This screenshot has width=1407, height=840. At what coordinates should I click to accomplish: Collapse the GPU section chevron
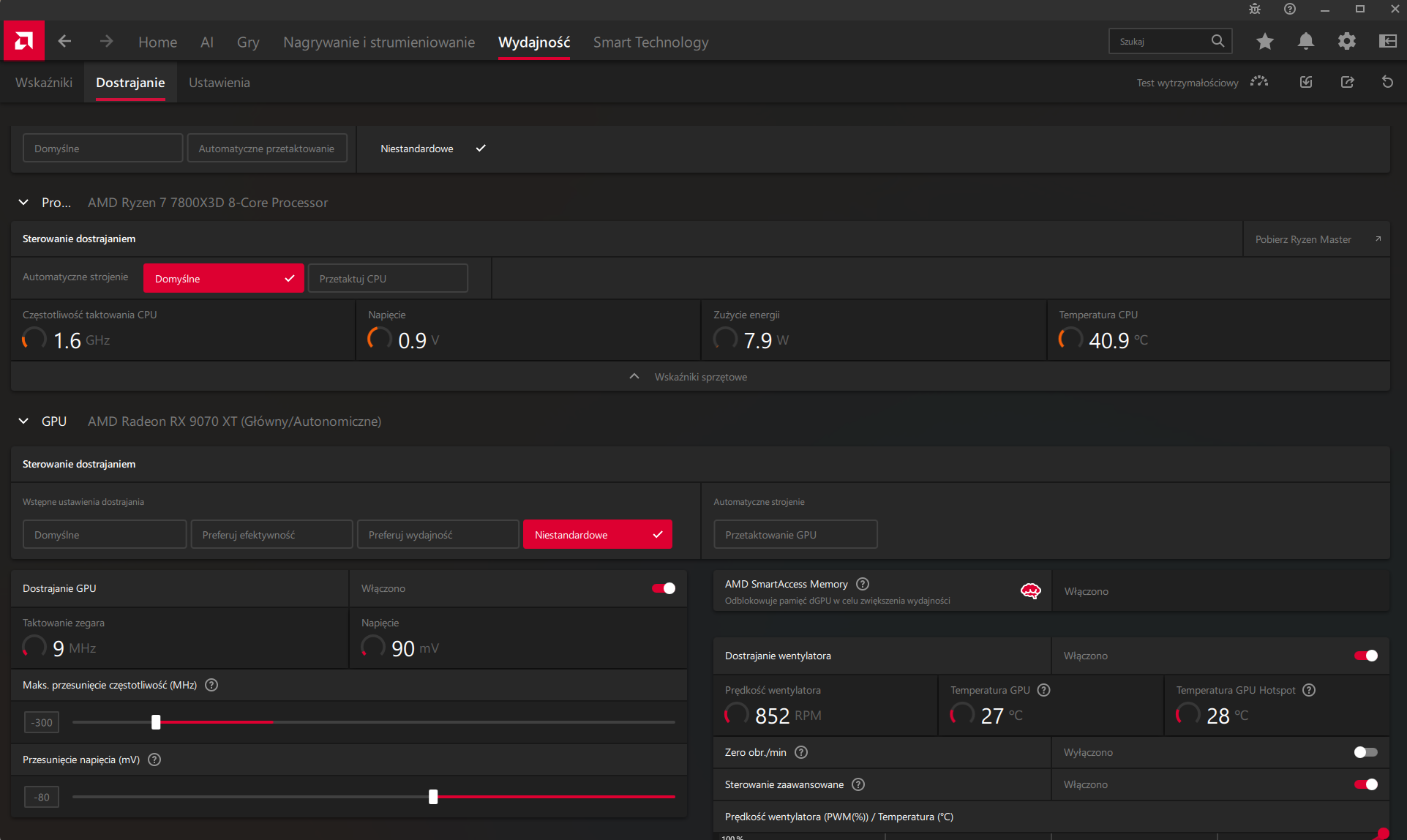(23, 421)
